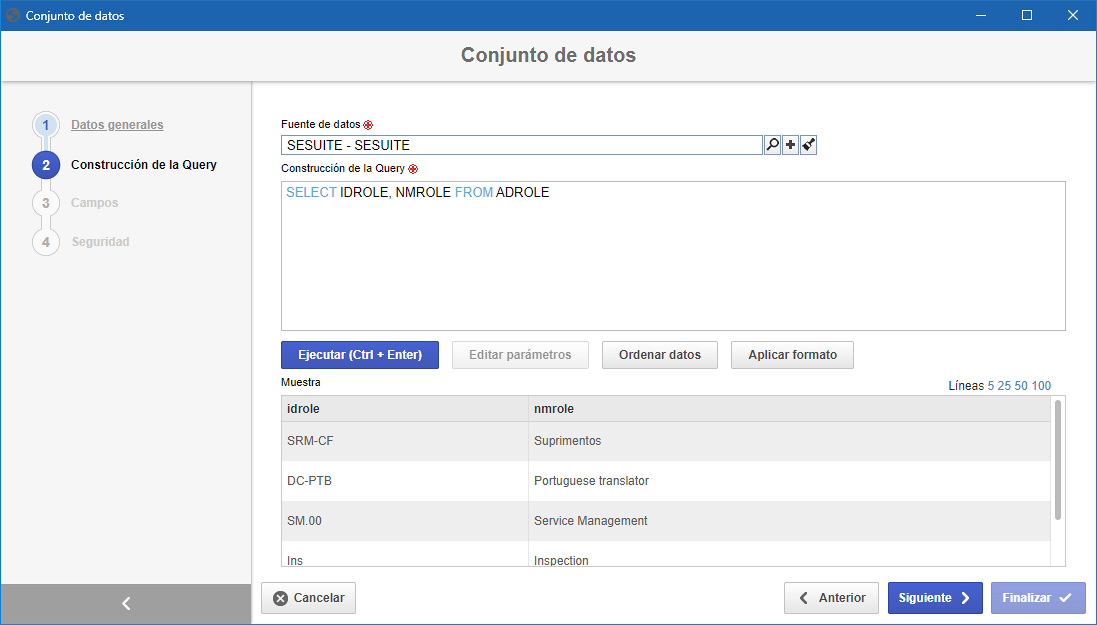
Task: Advance with Siguiente button
Action: 935,598
